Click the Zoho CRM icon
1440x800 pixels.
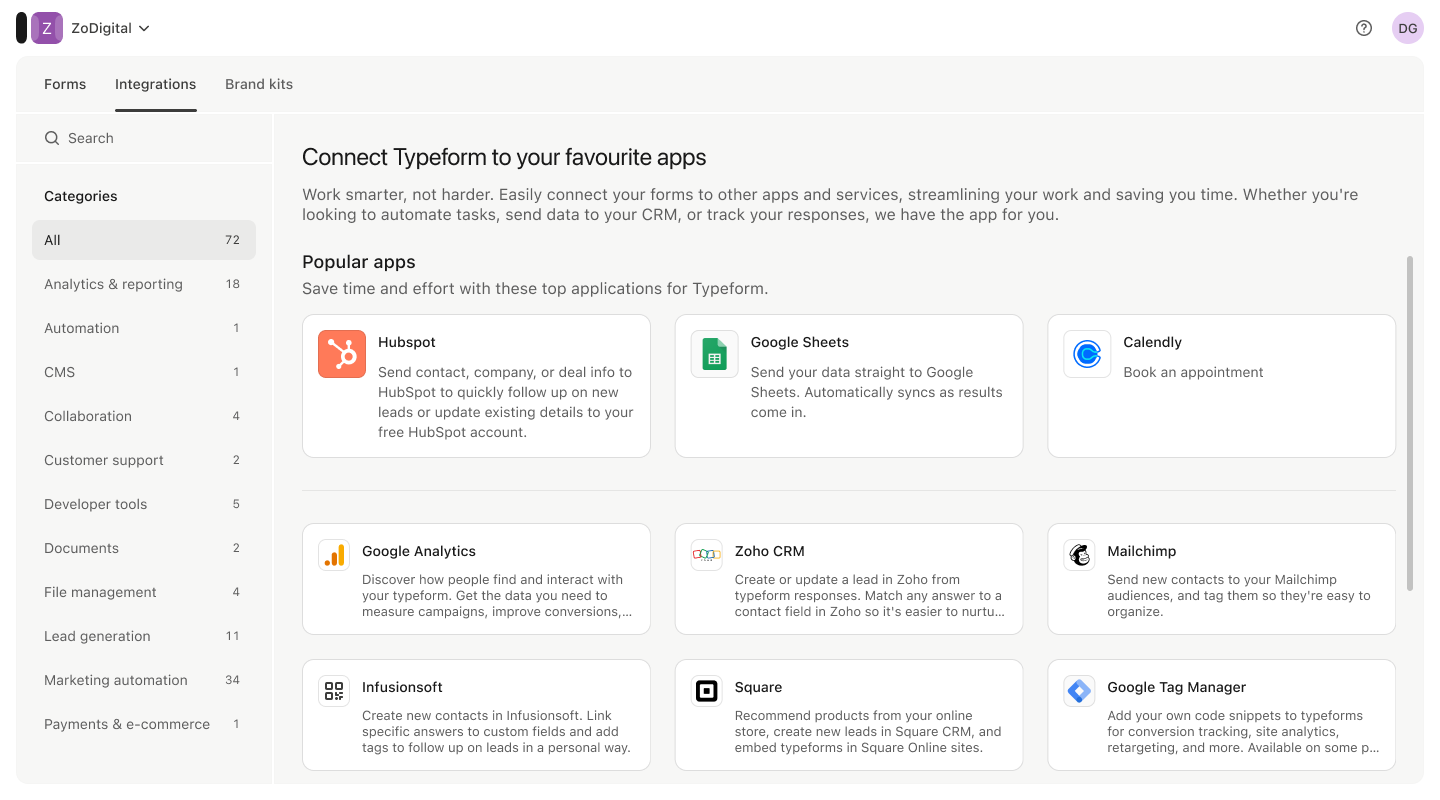(707, 555)
